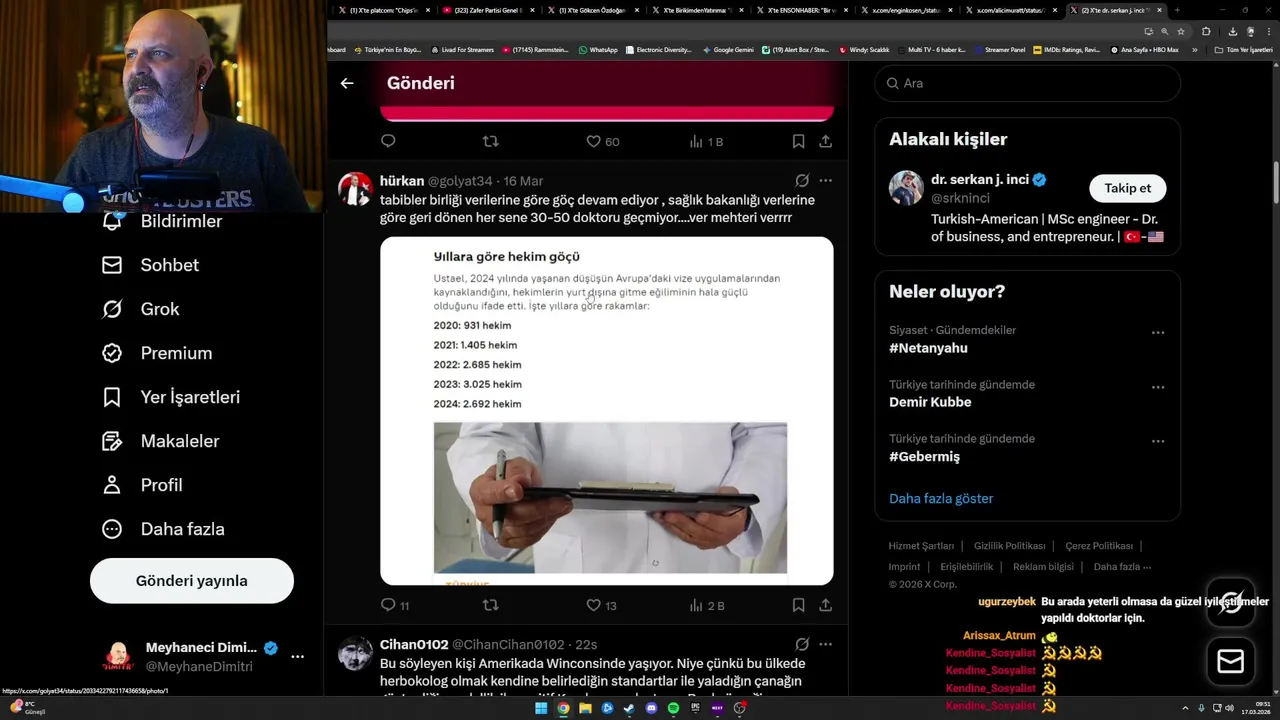Open Makaleler from the sidebar

tap(161, 441)
